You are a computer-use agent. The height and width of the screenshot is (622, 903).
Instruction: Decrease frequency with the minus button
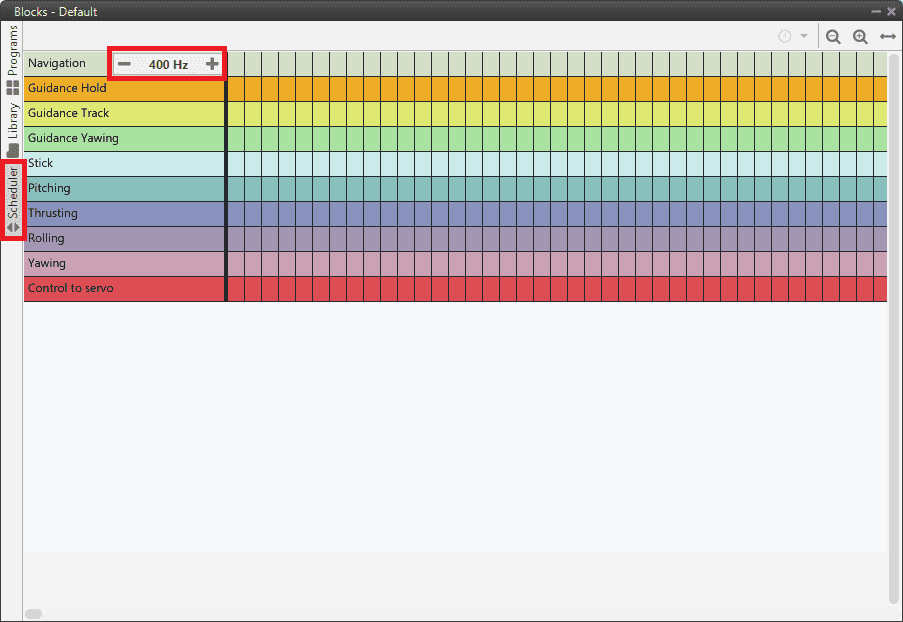(124, 64)
